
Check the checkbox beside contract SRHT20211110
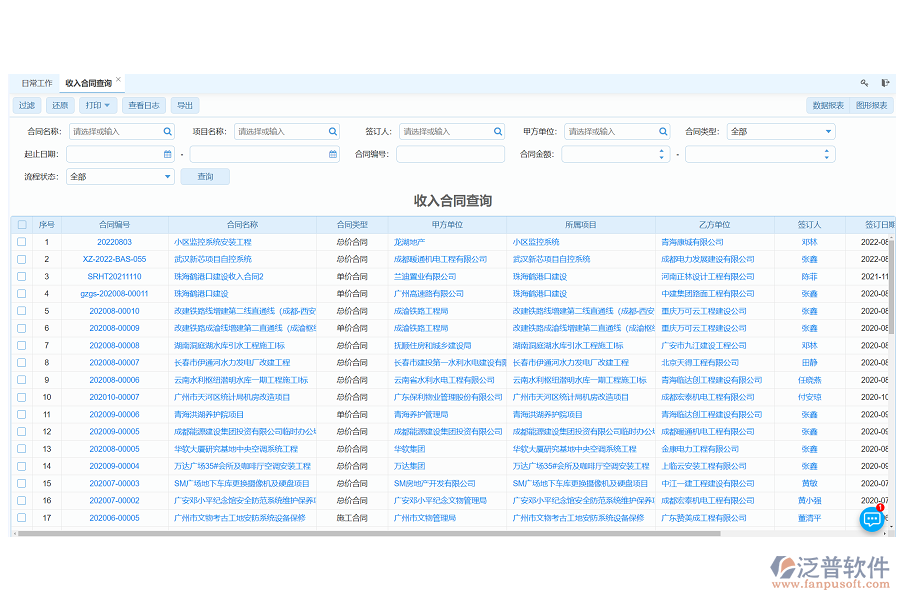[22, 276]
